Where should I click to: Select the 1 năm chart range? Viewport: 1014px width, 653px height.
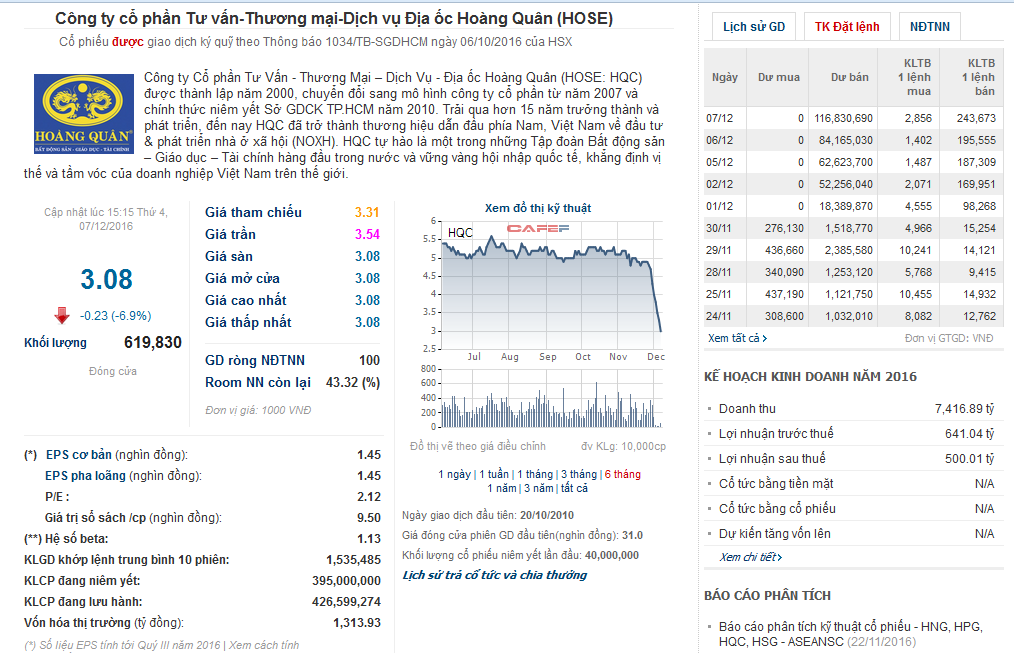[x=502, y=488]
